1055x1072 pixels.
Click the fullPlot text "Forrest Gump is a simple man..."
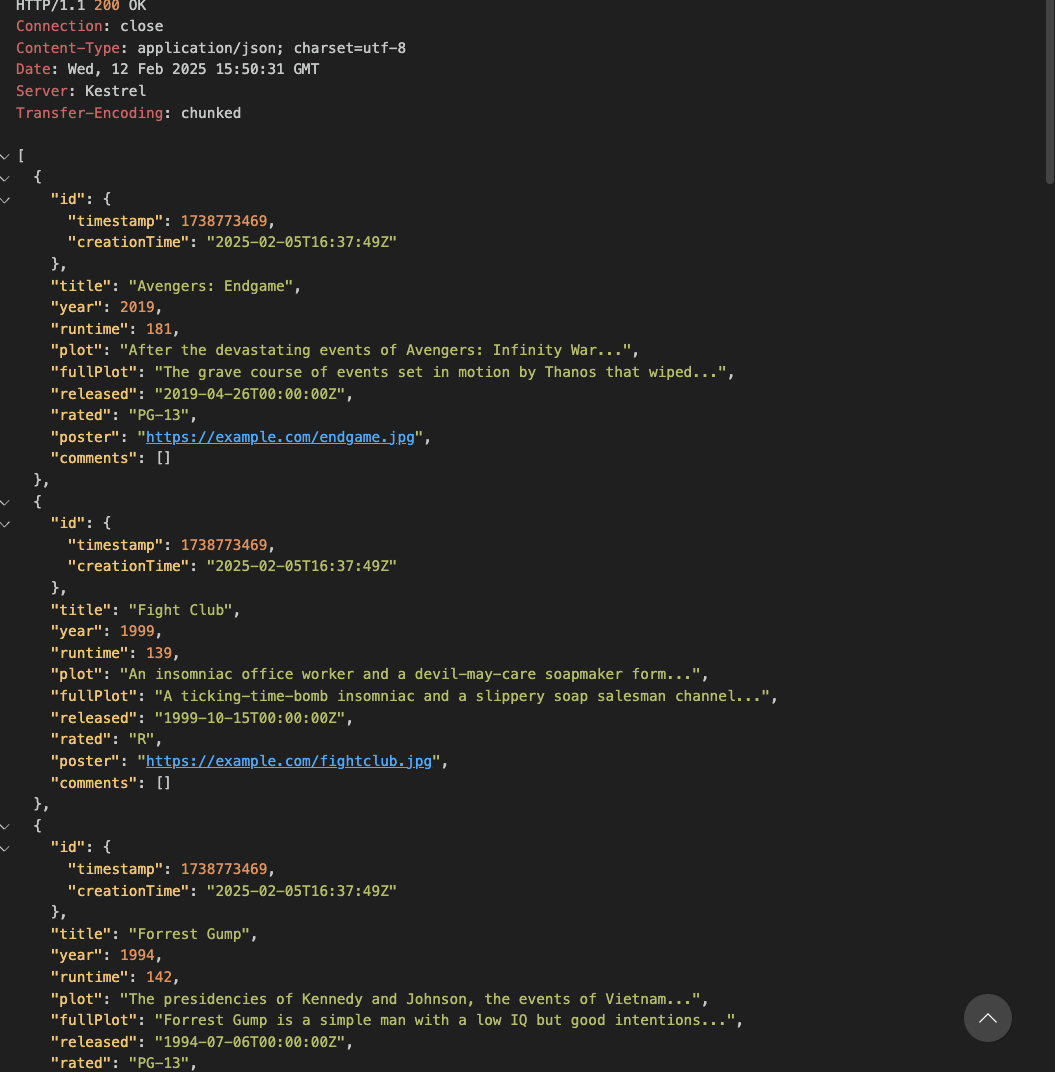pos(445,1020)
